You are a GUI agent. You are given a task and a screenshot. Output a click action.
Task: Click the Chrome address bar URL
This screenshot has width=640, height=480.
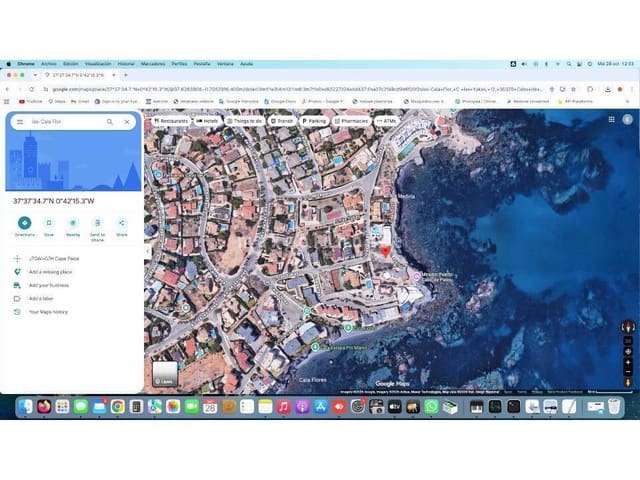[x=298, y=89]
